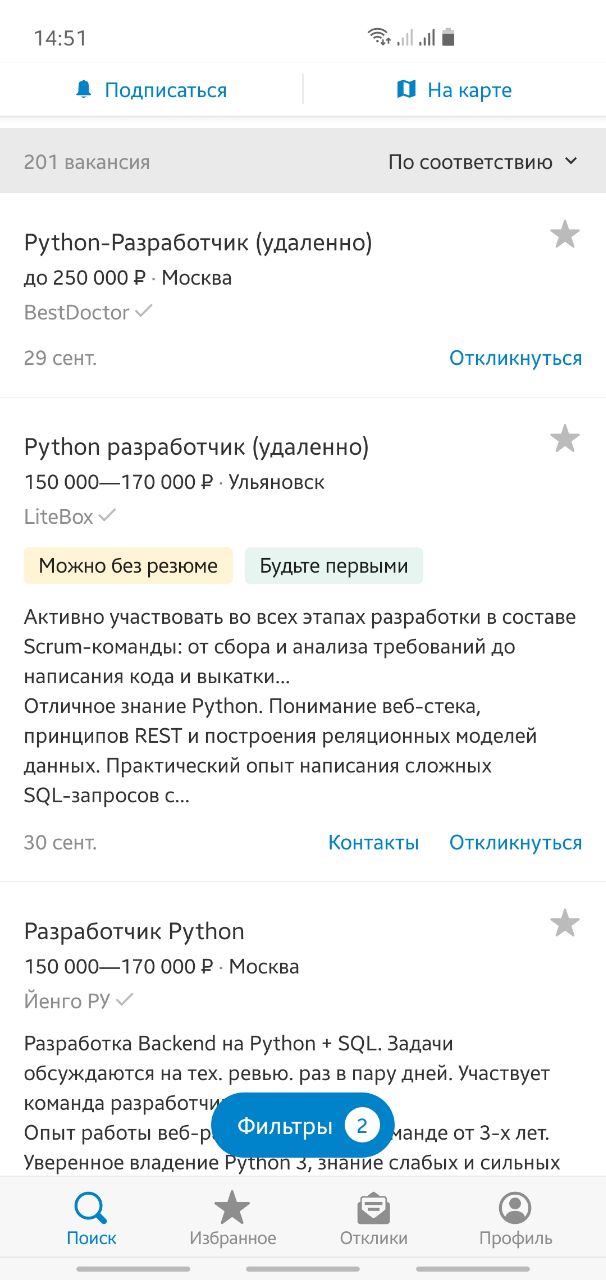The width and height of the screenshot is (606, 1280).
Task: Respond to BestDoctor vacancy via Откликнуться
Action: pyautogui.click(x=515, y=358)
